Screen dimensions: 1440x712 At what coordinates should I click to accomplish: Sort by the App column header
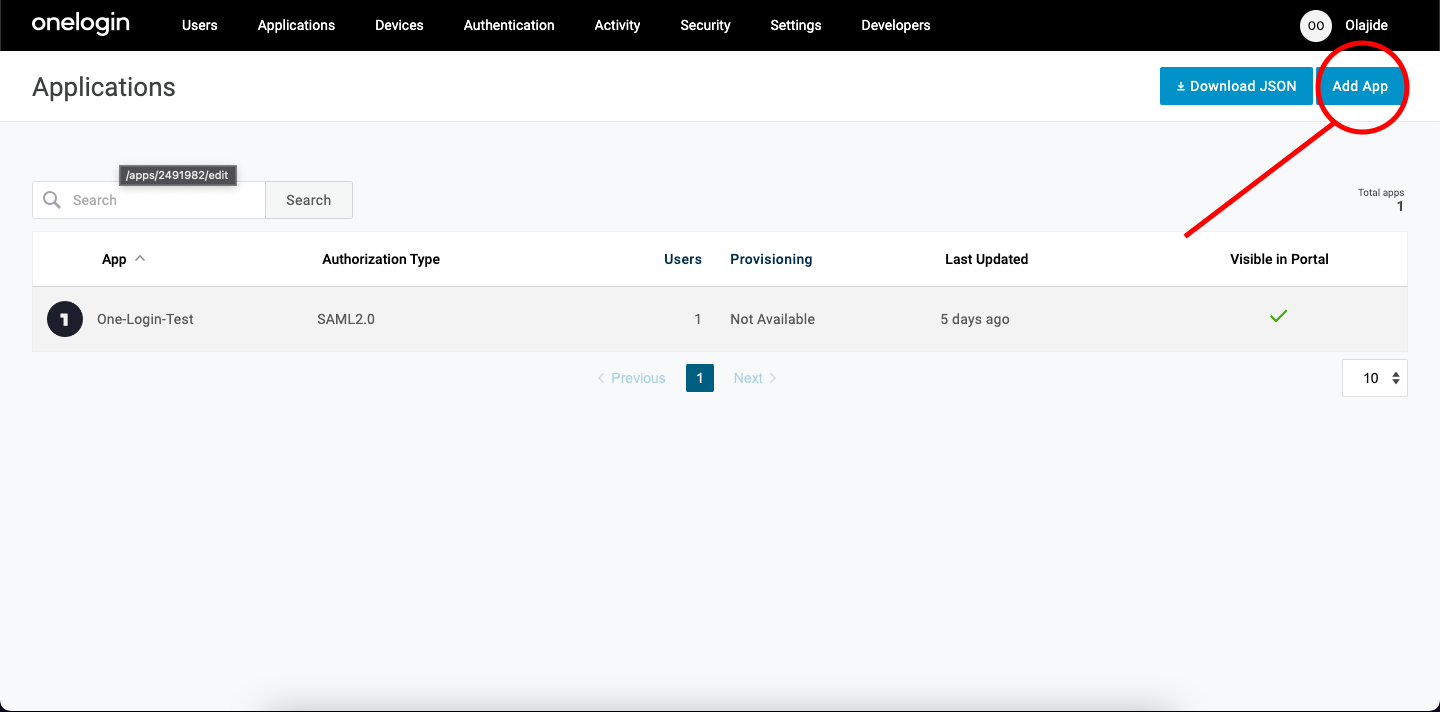click(114, 259)
